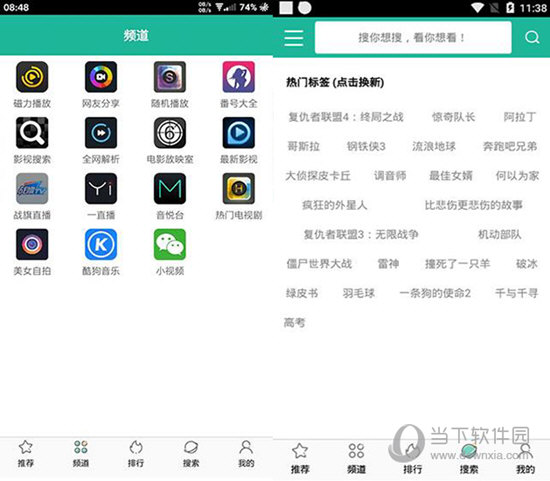The image size is (550, 481).
Task: Choose the 哥斯拉 hot tag
Action: (x=303, y=146)
